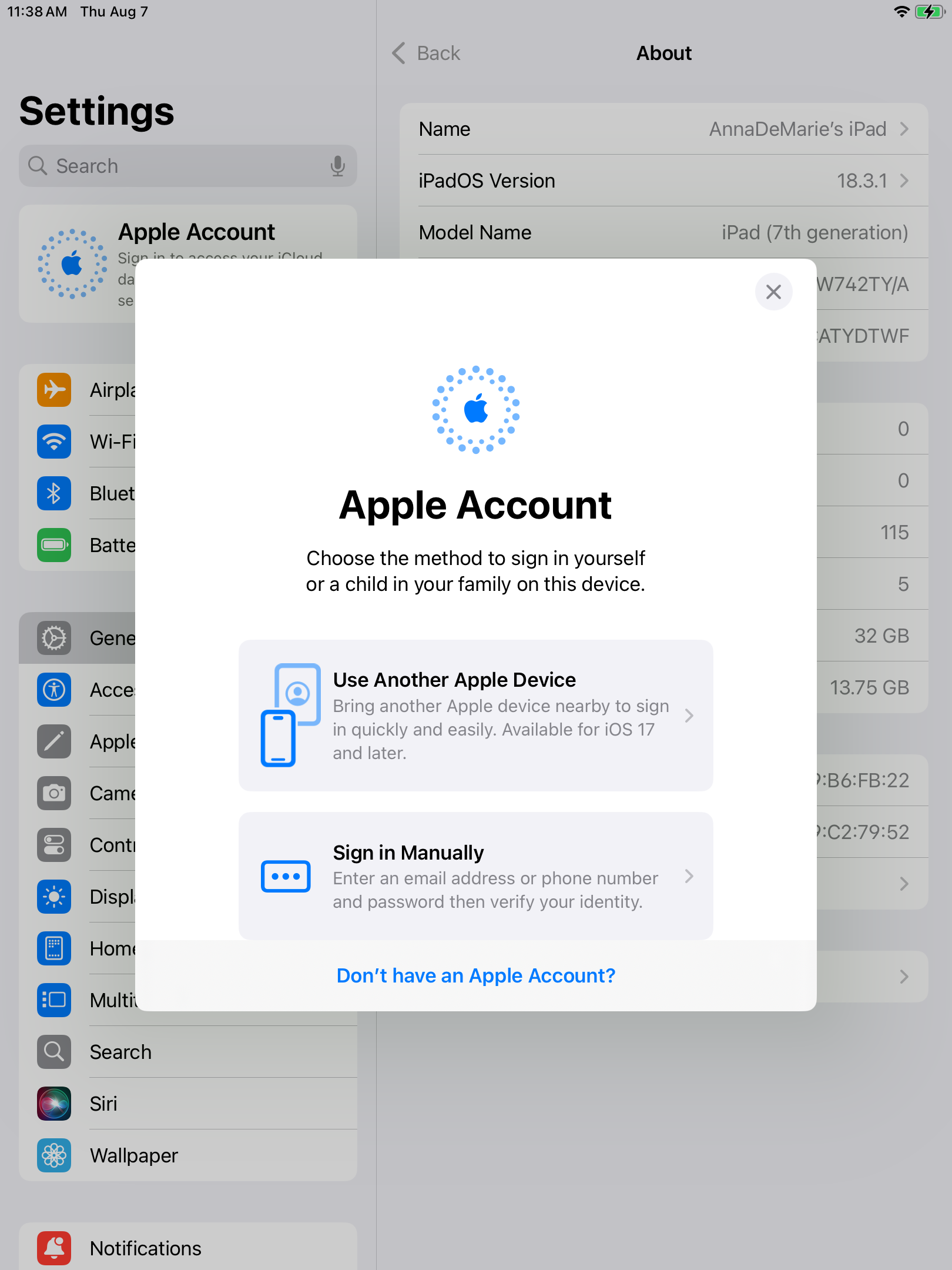Open the device Name row chevron
This screenshot has width=952, height=1270.
pyautogui.click(x=904, y=129)
